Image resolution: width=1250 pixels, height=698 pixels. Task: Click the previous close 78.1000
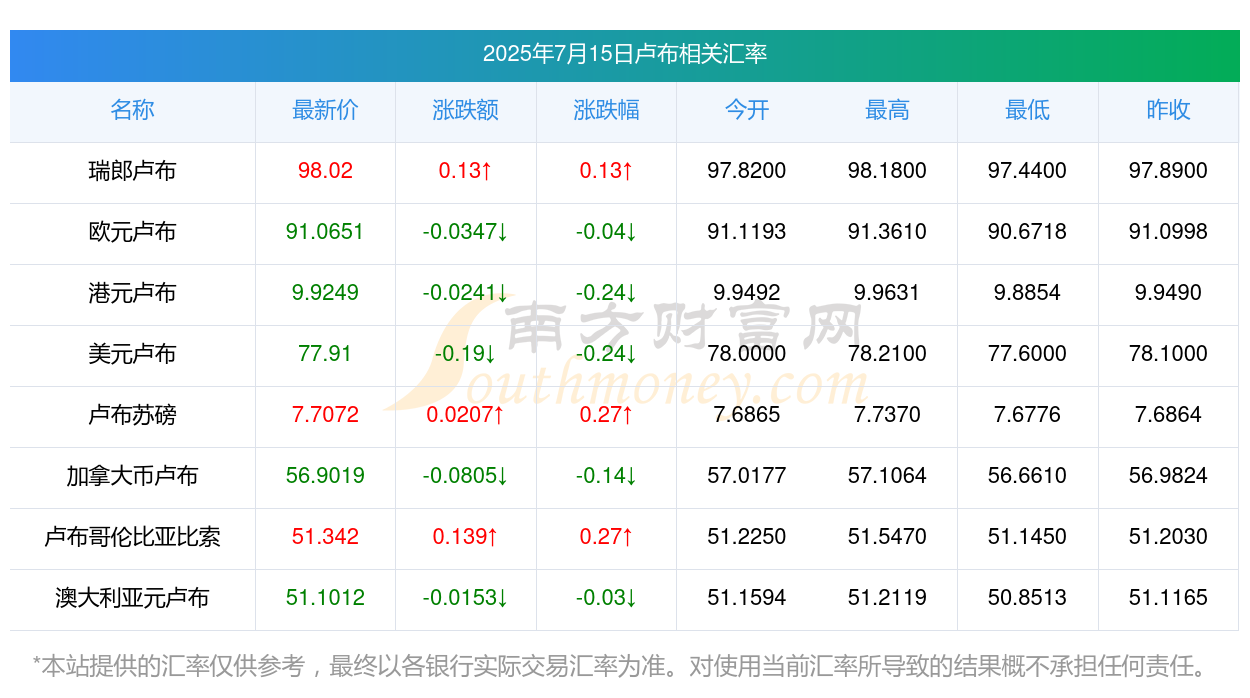(1168, 354)
